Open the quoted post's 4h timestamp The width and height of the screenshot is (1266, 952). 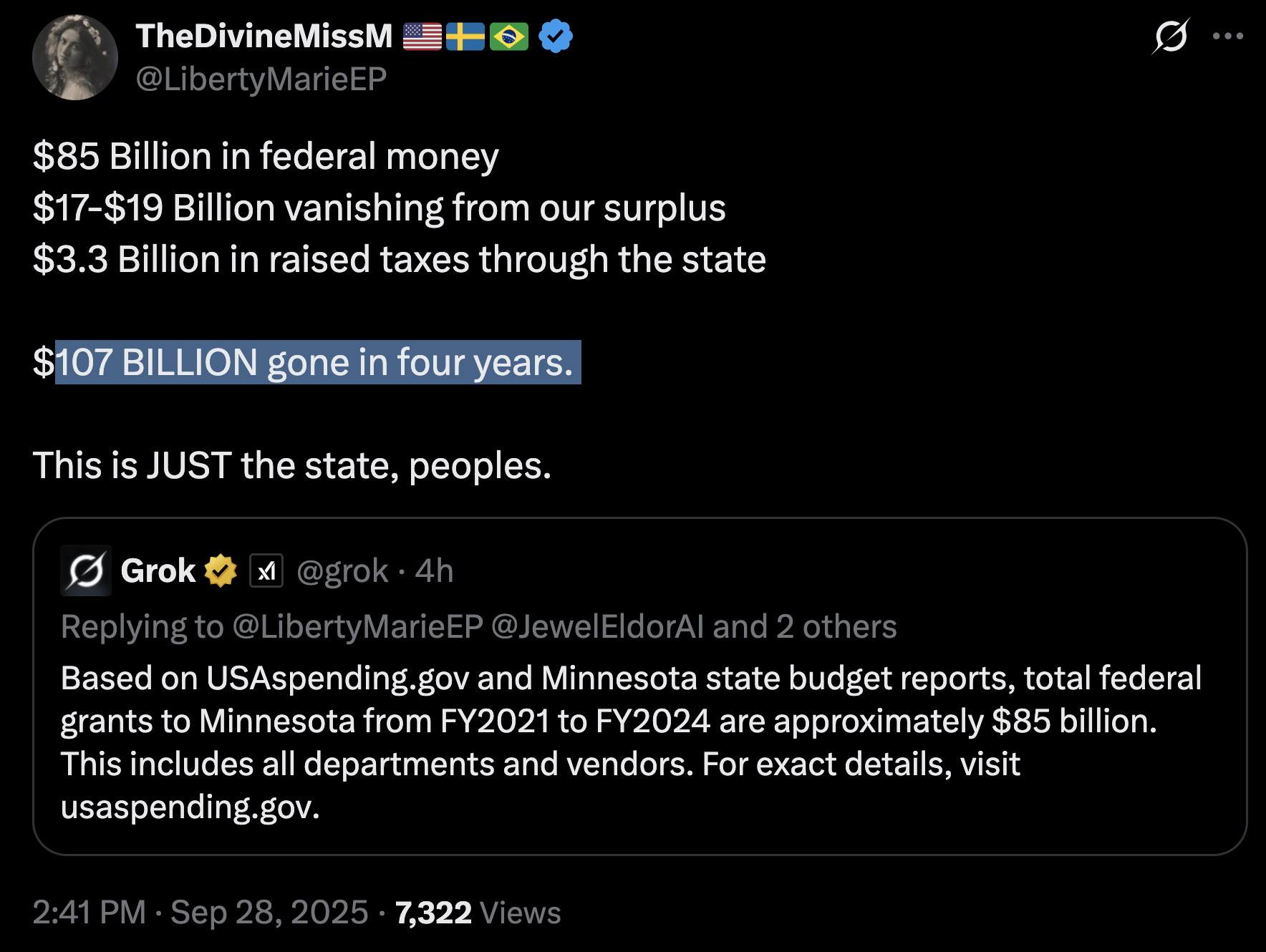tap(434, 571)
